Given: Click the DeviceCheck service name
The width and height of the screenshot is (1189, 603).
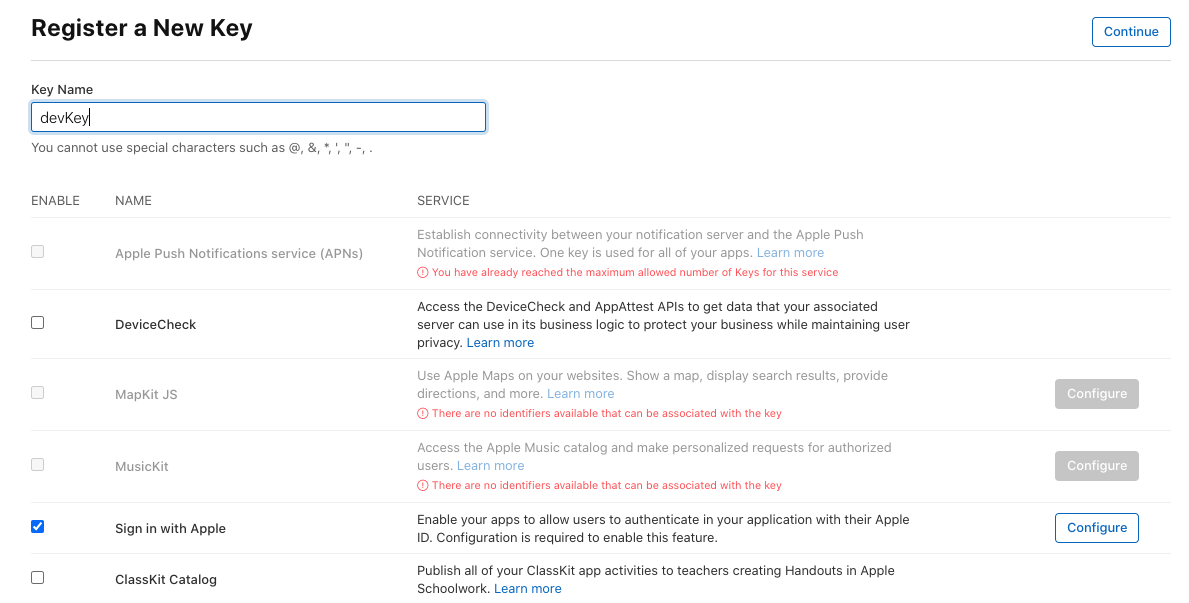Looking at the screenshot, I should pos(155,325).
